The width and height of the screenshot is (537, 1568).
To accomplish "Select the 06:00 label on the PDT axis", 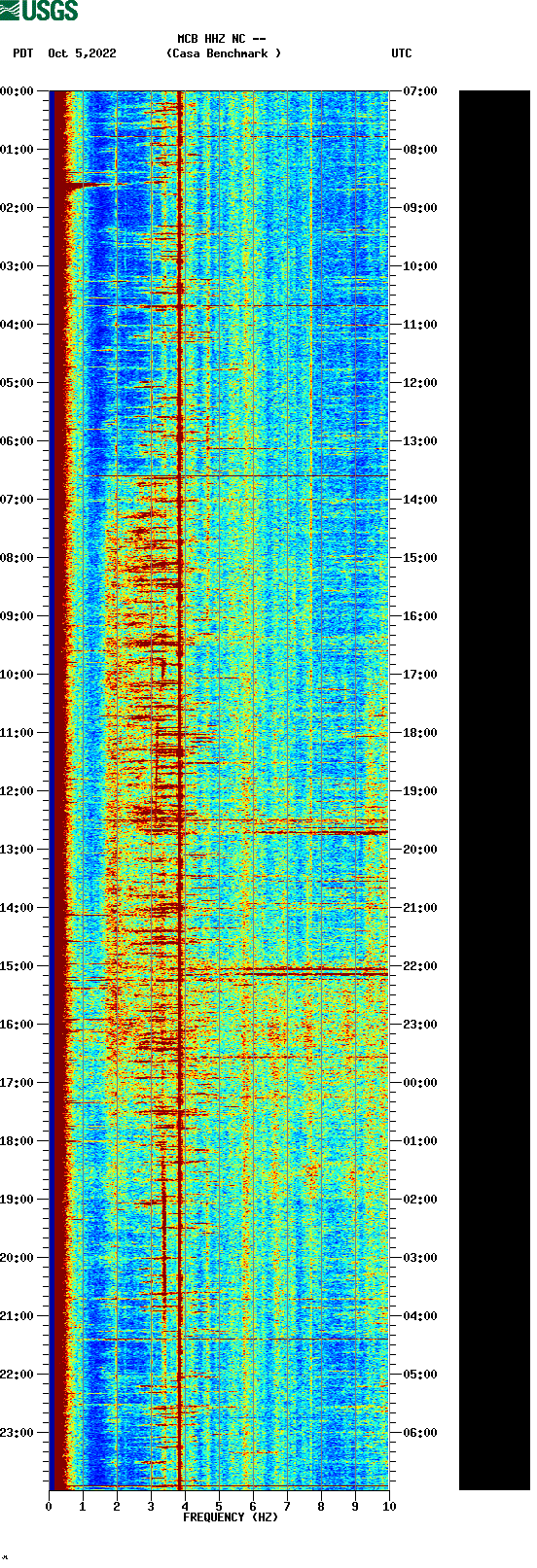I will (17, 441).
